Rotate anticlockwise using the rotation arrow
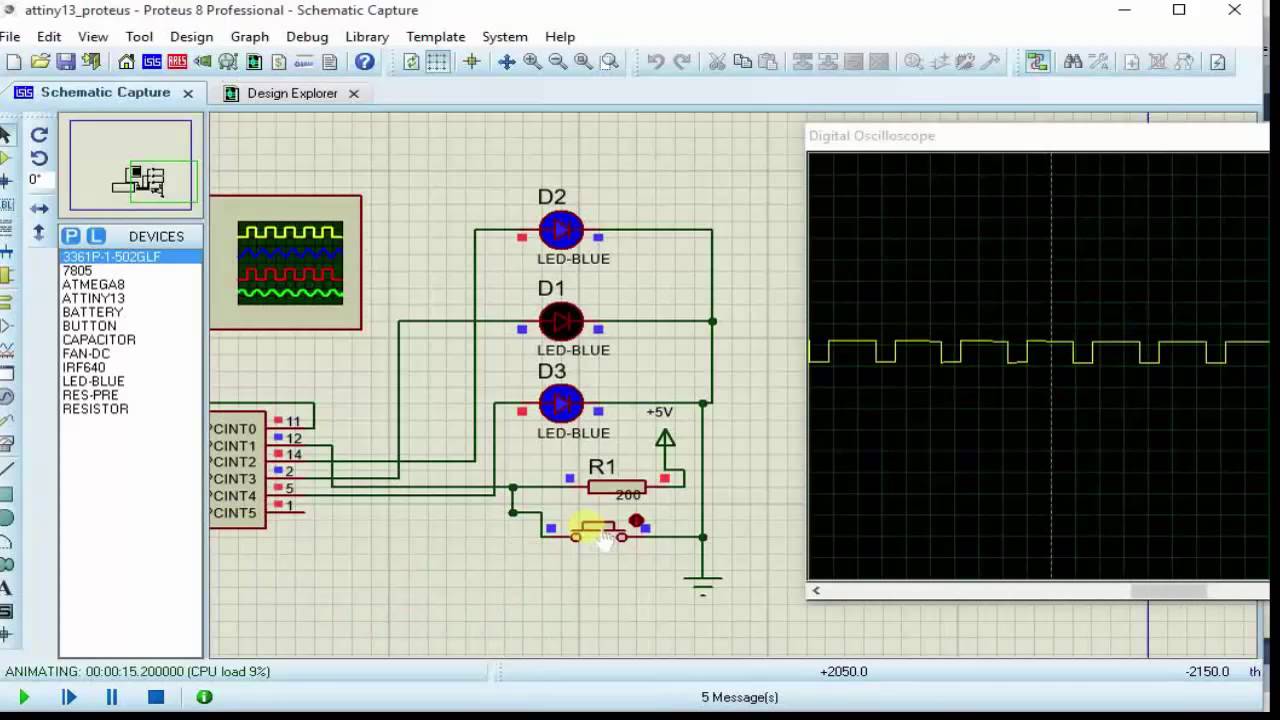The height and width of the screenshot is (720, 1280). click(39, 158)
